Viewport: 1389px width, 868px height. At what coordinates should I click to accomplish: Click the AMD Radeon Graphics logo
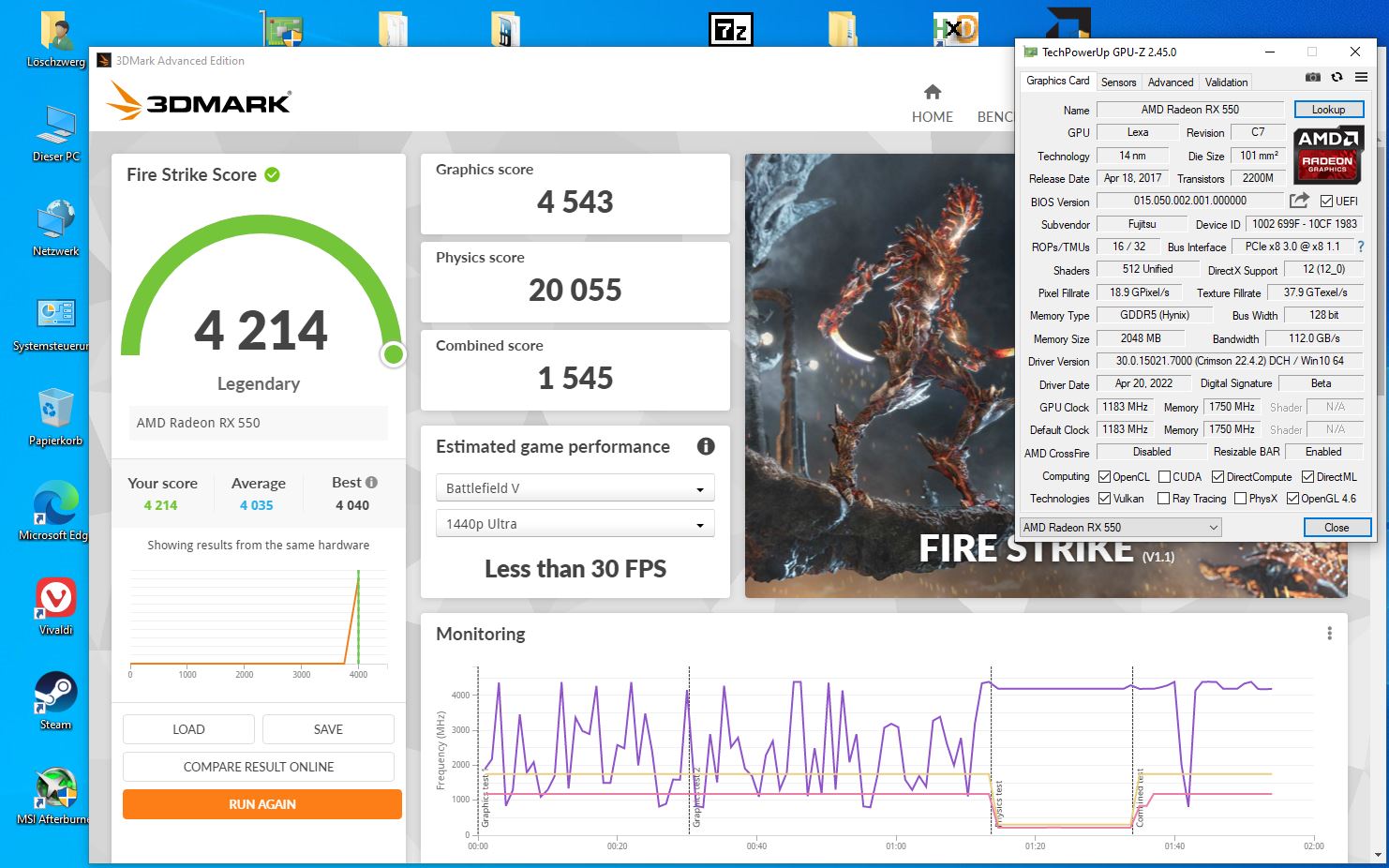coord(1327,155)
